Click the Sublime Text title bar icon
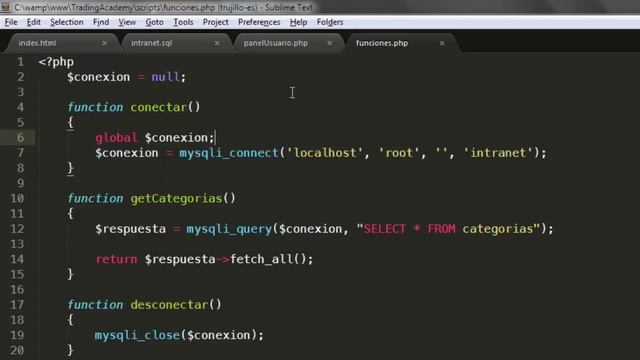 pos(5,7)
